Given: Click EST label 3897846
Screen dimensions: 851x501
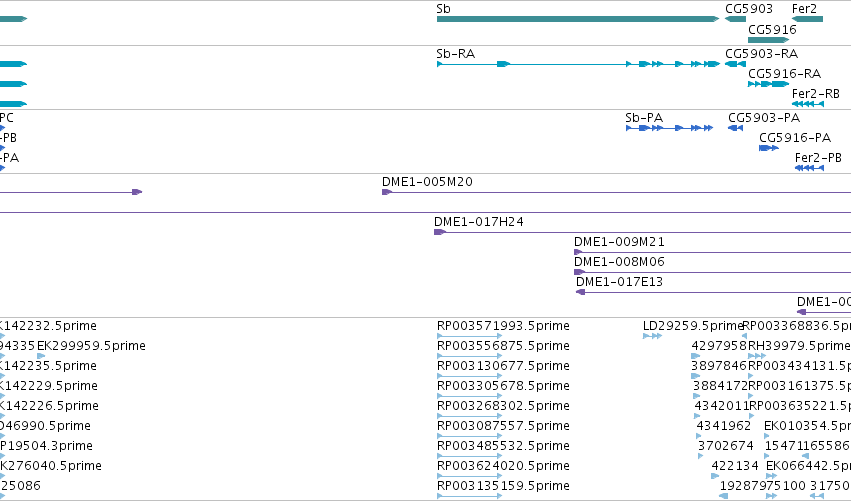Looking at the screenshot, I should 719,366.
